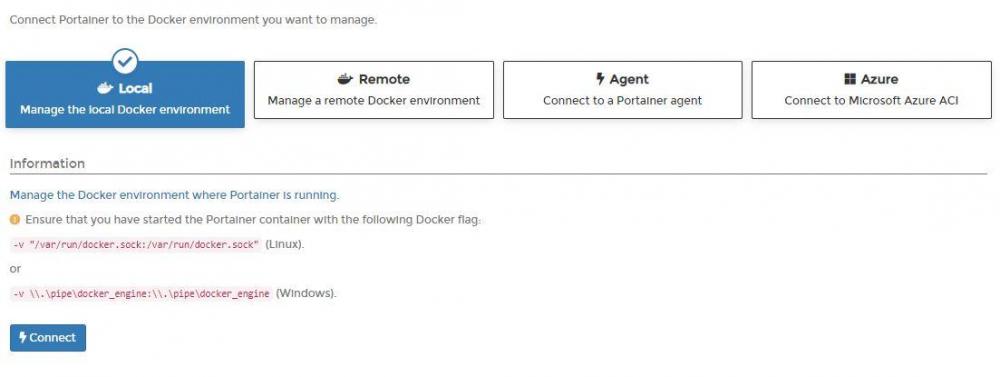Click the Windows docker_engine pipe code snippet

point(141,294)
